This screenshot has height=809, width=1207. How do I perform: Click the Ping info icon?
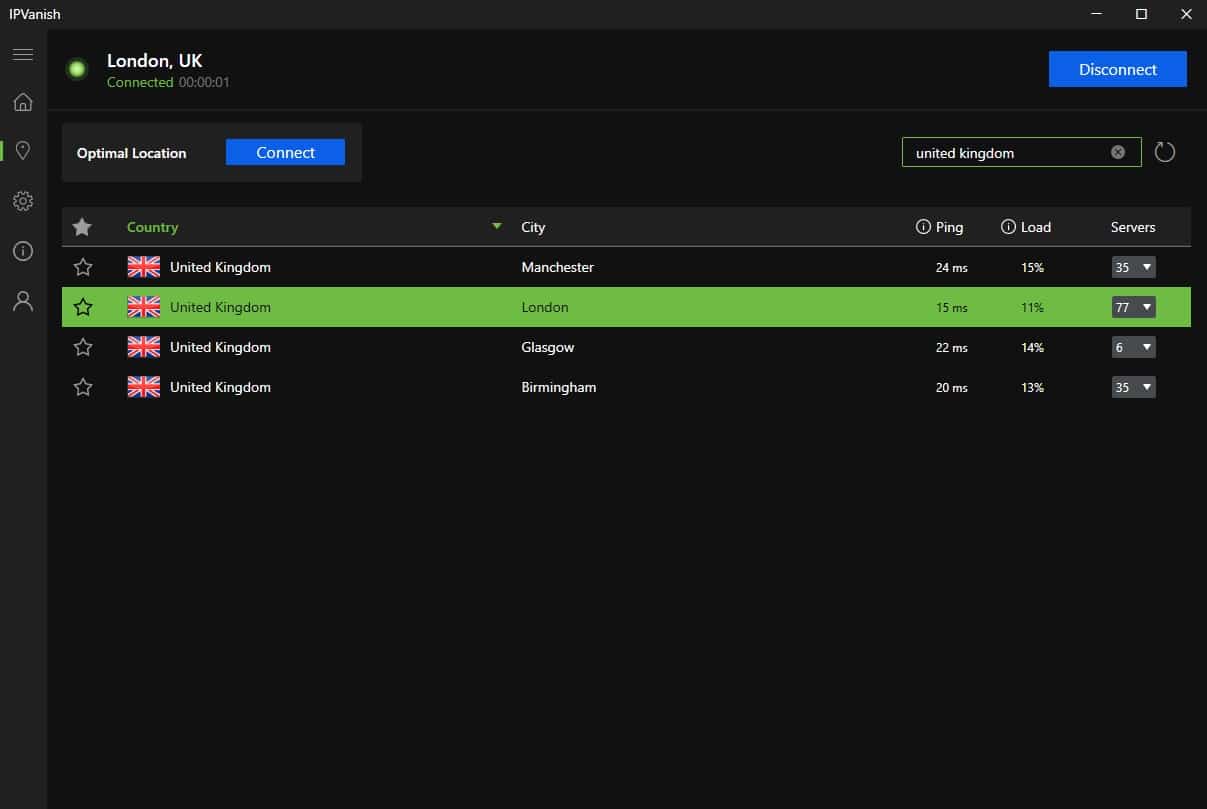(923, 227)
